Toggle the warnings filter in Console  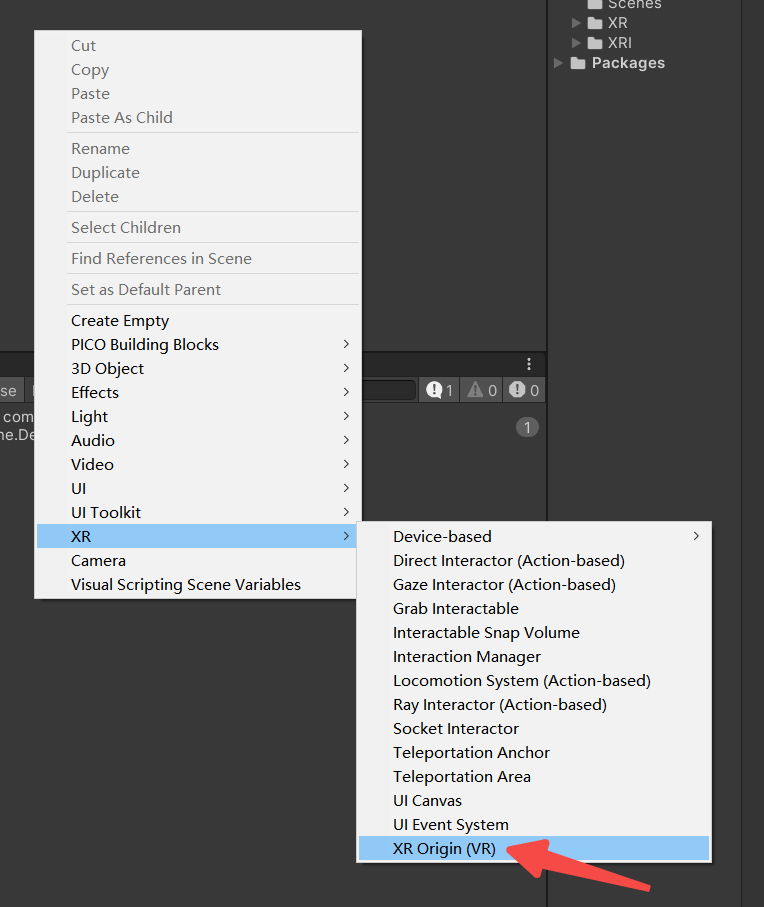point(481,390)
